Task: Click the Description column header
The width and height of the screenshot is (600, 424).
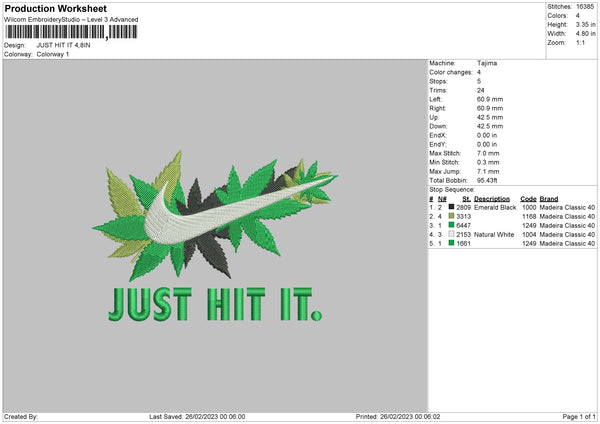Action: 492,199
